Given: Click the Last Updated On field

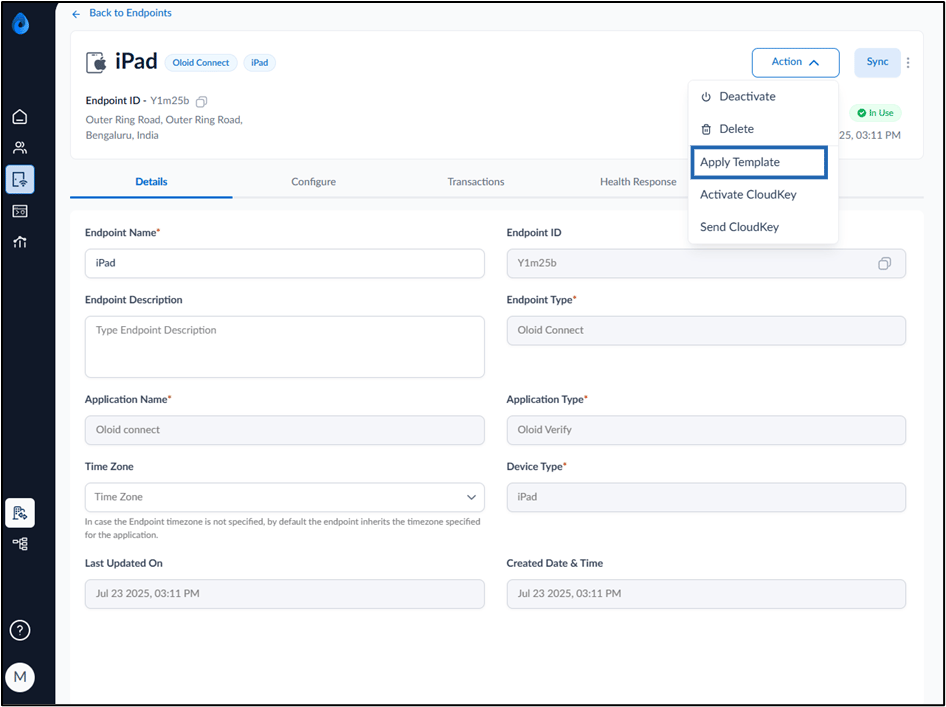Looking at the screenshot, I should point(285,594).
